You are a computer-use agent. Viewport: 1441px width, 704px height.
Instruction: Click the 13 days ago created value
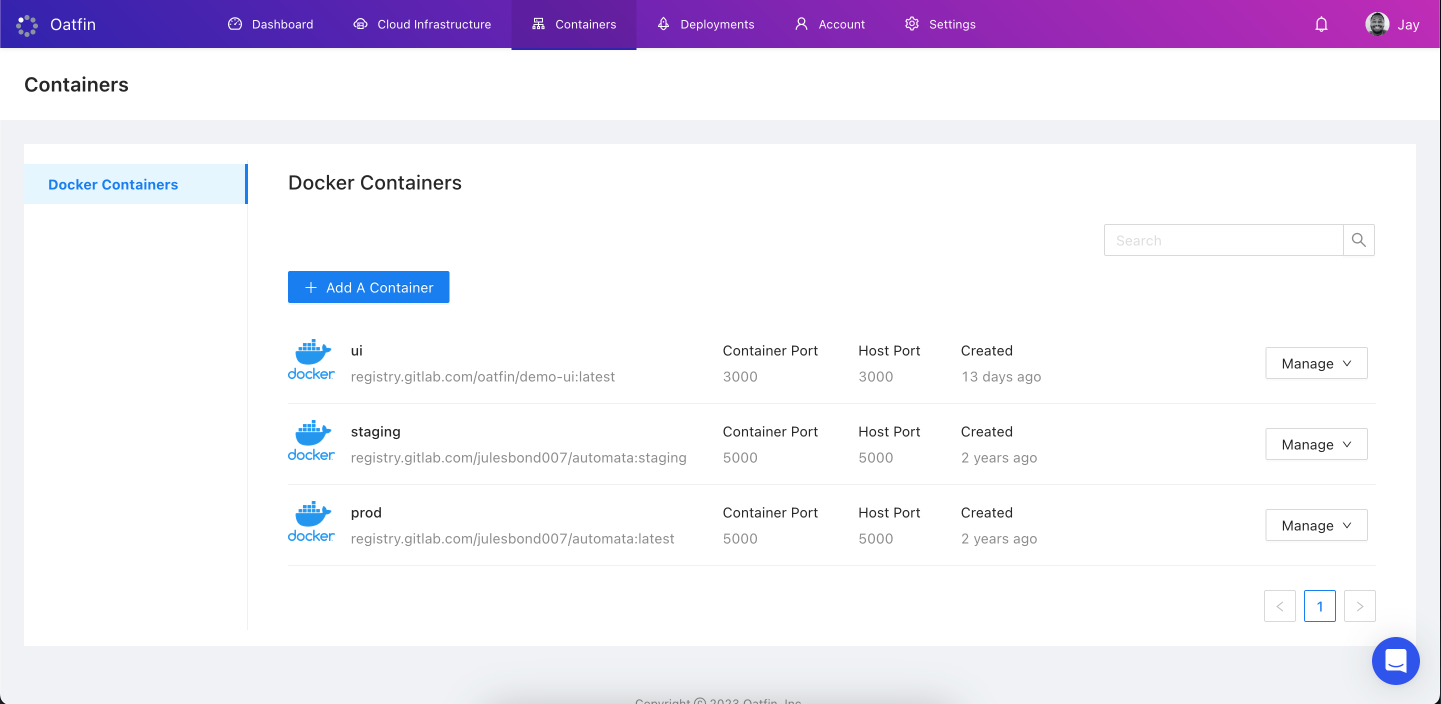click(x=1001, y=377)
